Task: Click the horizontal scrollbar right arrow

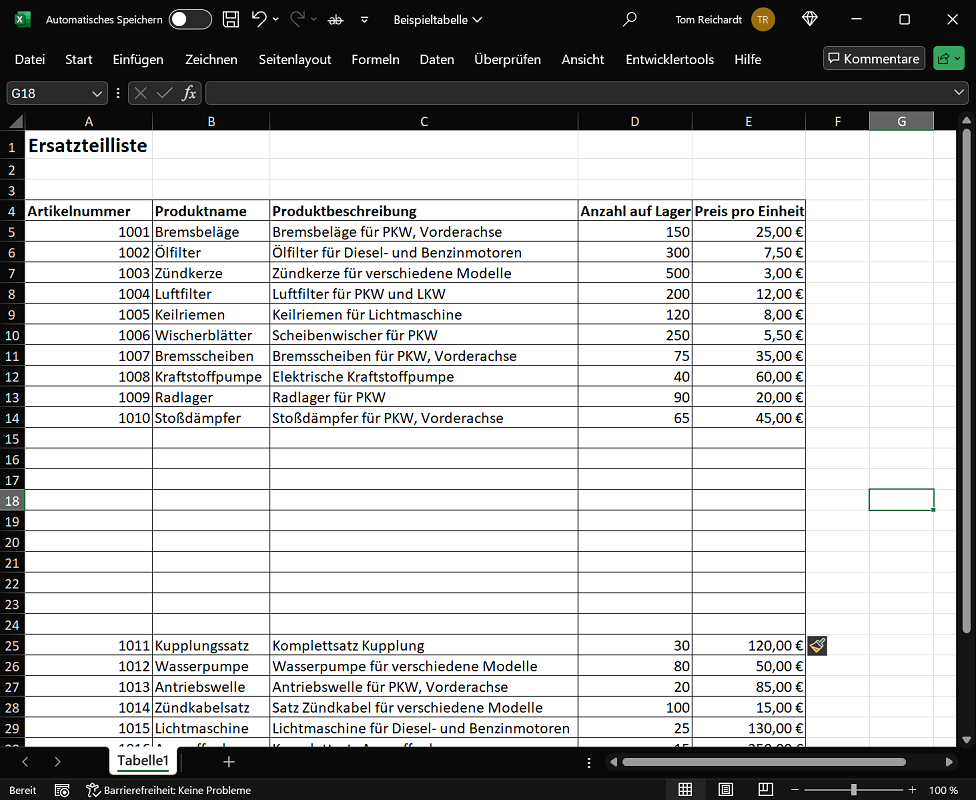Action: pyautogui.click(x=949, y=762)
